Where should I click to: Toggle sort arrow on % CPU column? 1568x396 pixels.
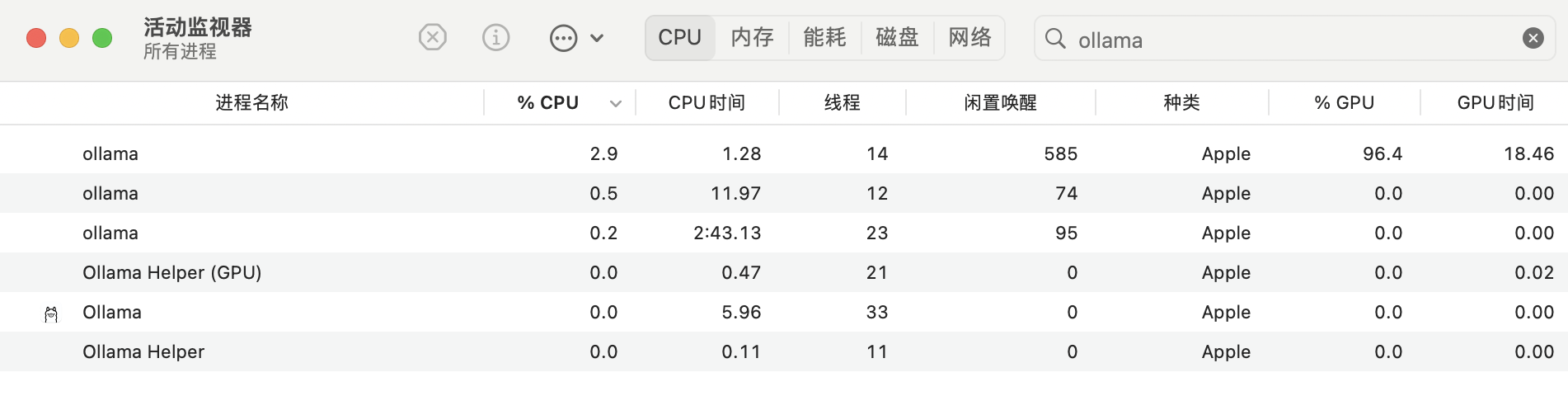coord(615,103)
